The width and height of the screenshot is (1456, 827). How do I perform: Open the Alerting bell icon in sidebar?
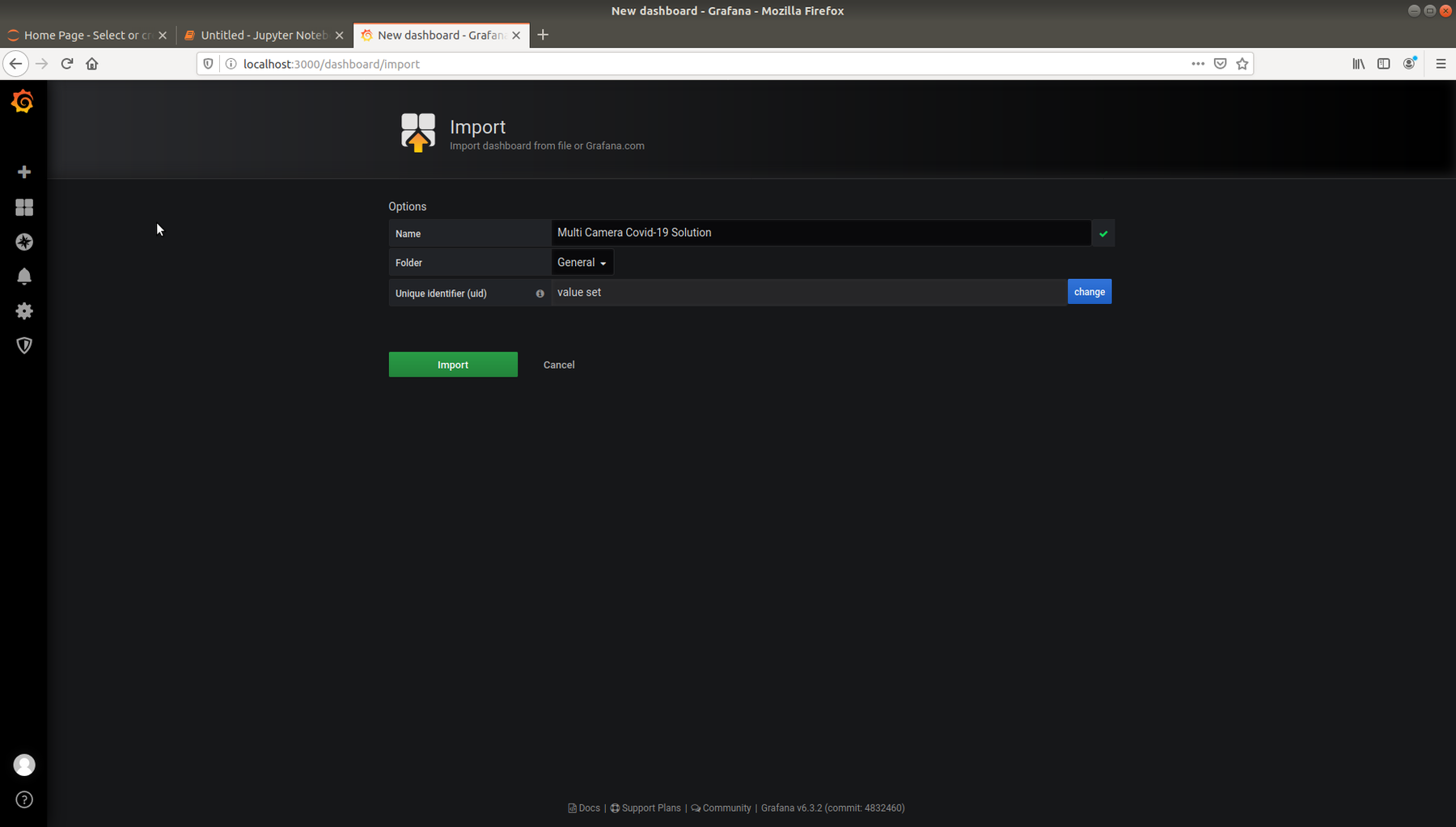[x=24, y=276]
